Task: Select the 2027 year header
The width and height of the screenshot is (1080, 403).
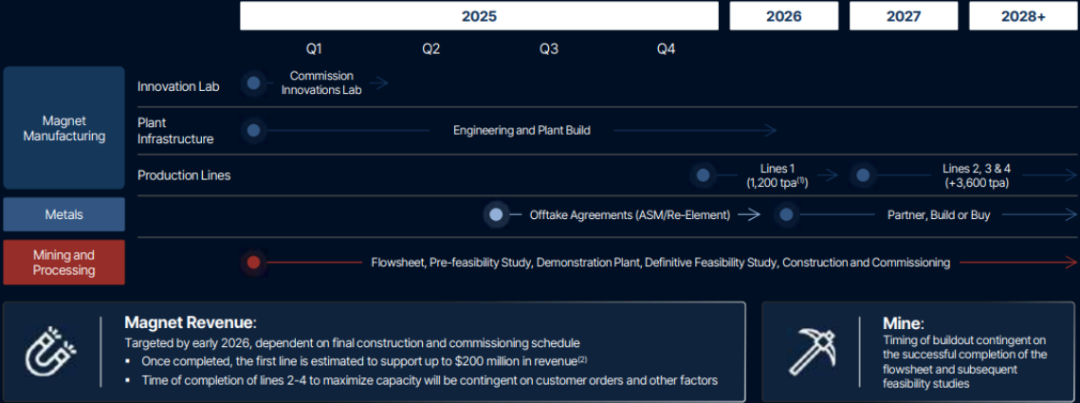Action: coord(904,16)
